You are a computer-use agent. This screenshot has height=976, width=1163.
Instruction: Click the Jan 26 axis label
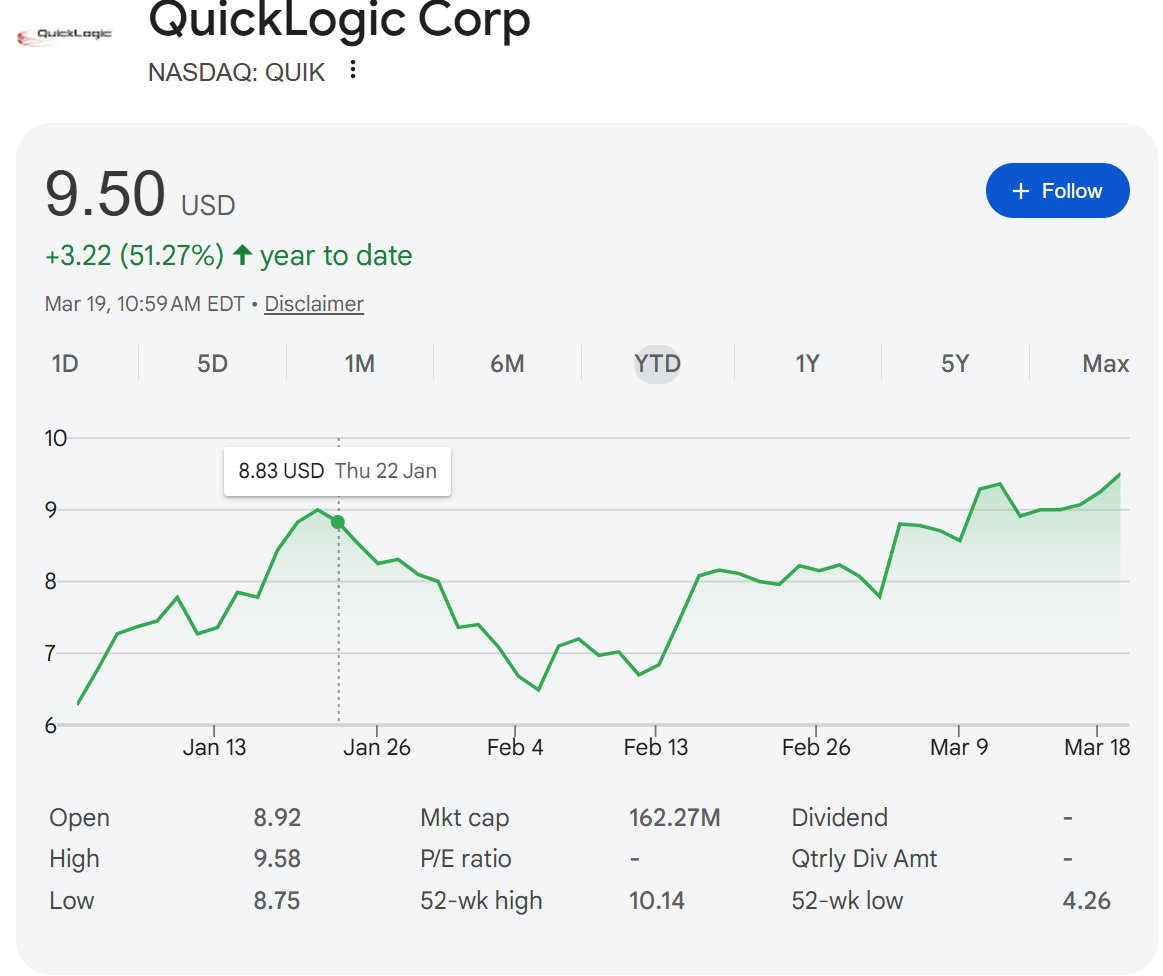point(377,747)
